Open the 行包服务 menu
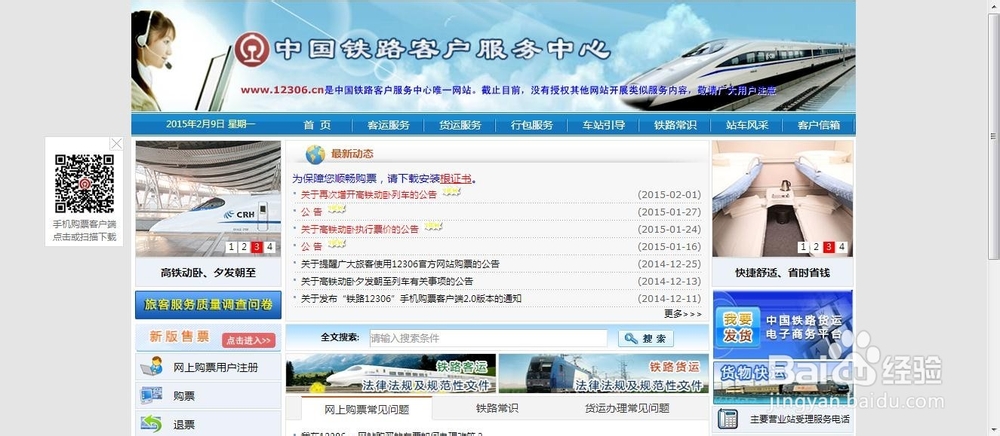 tap(531, 125)
